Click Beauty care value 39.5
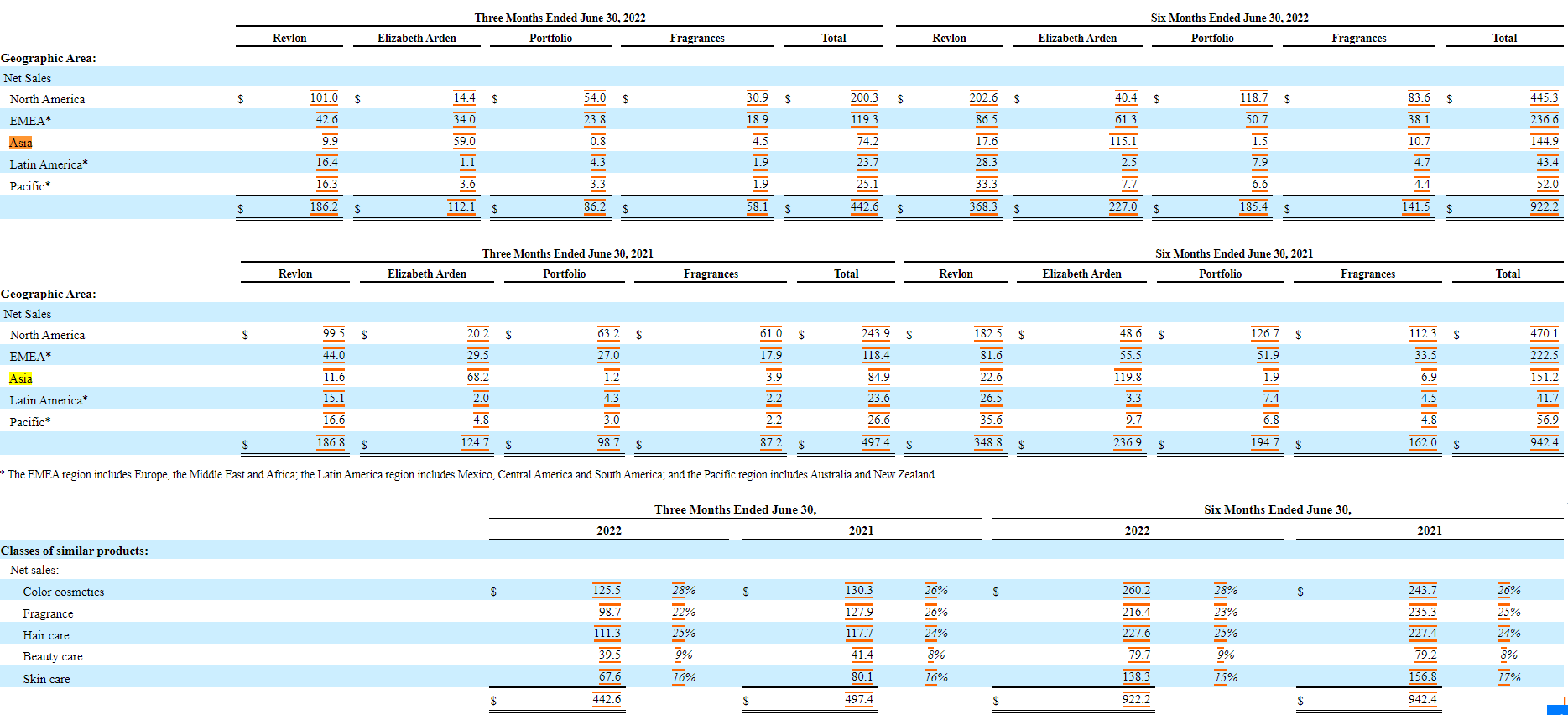The width and height of the screenshot is (1568, 715). tap(610, 655)
